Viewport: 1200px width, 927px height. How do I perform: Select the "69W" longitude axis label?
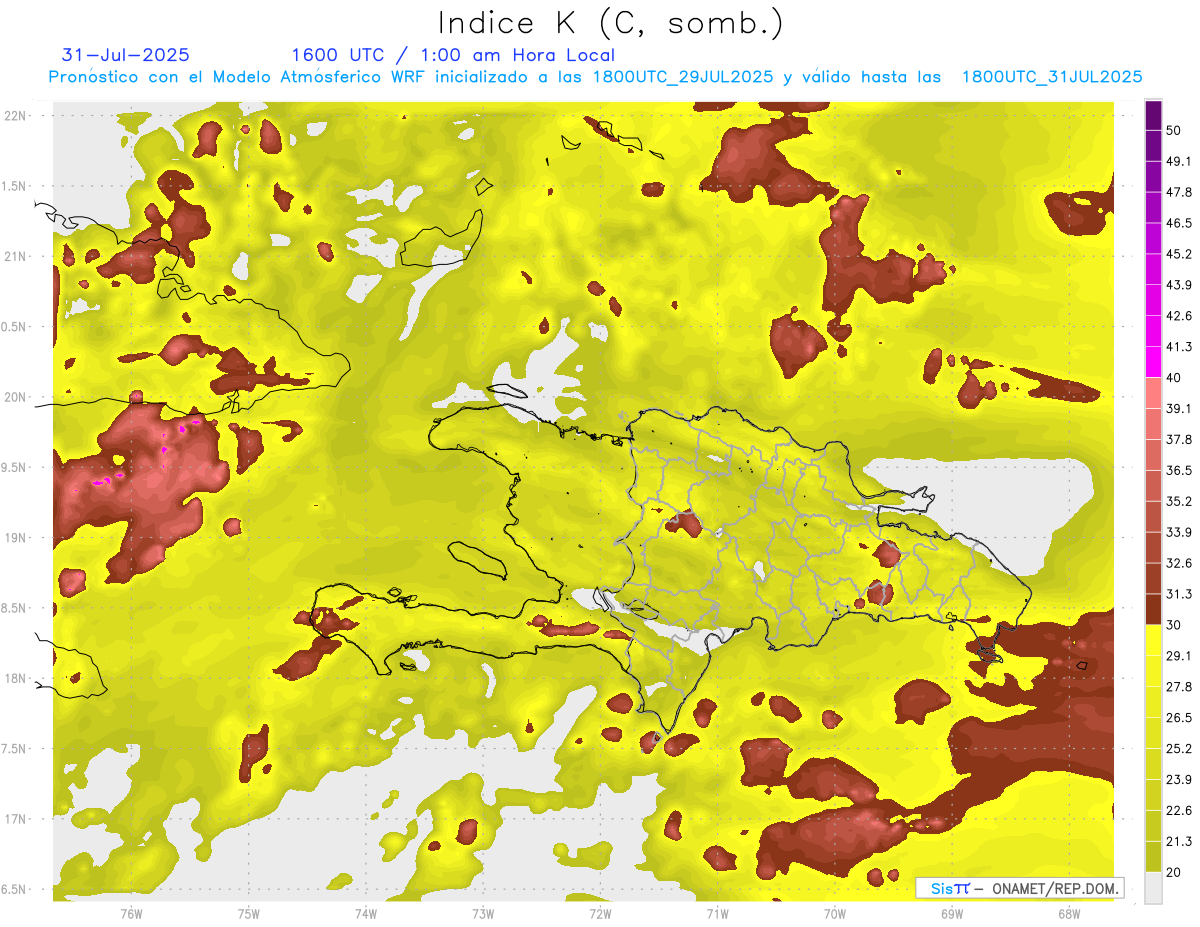[x=952, y=914]
